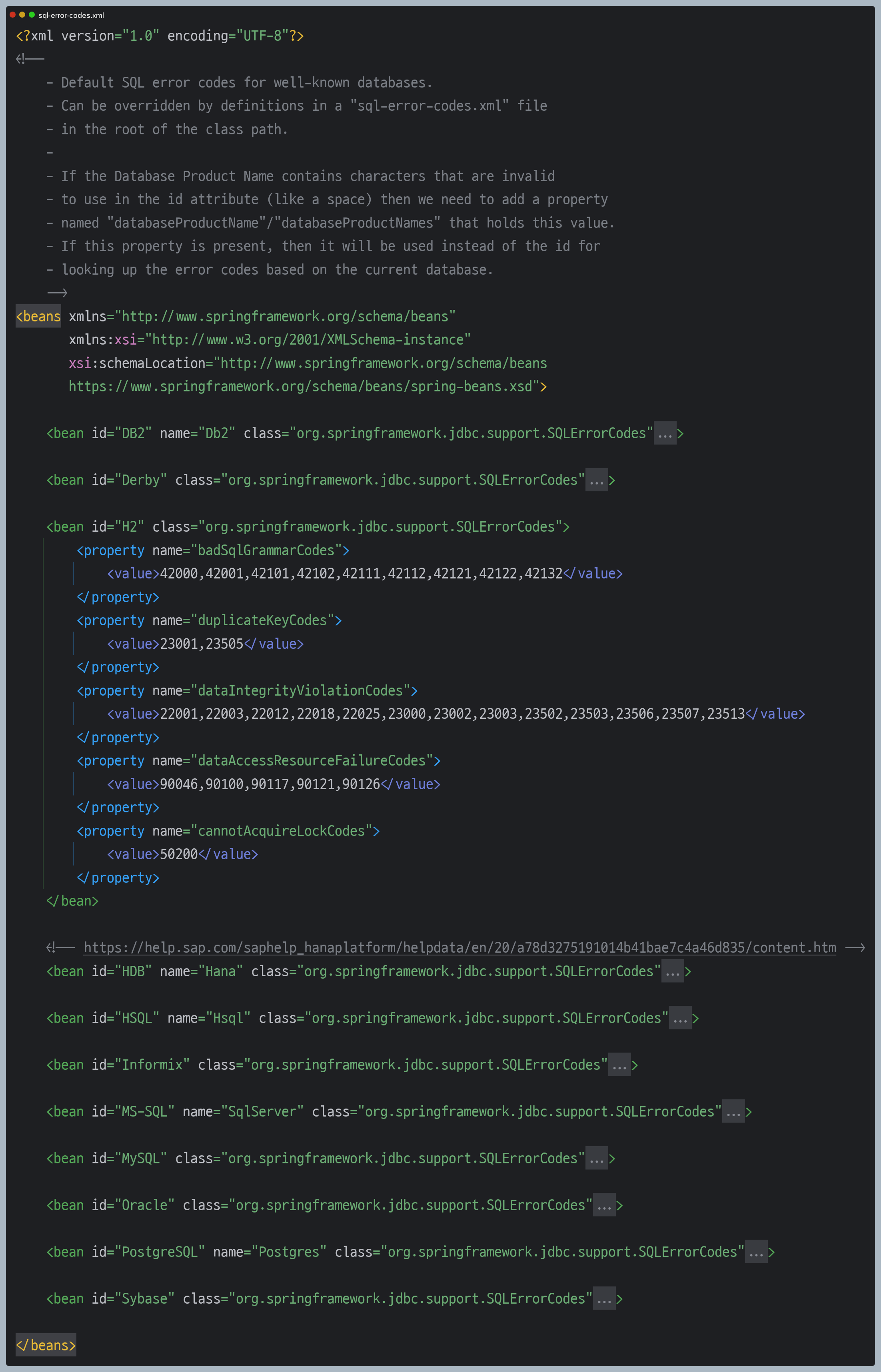Image resolution: width=881 pixels, height=1372 pixels.
Task: Expand the folded HDB Hana bean
Action: tap(672, 972)
